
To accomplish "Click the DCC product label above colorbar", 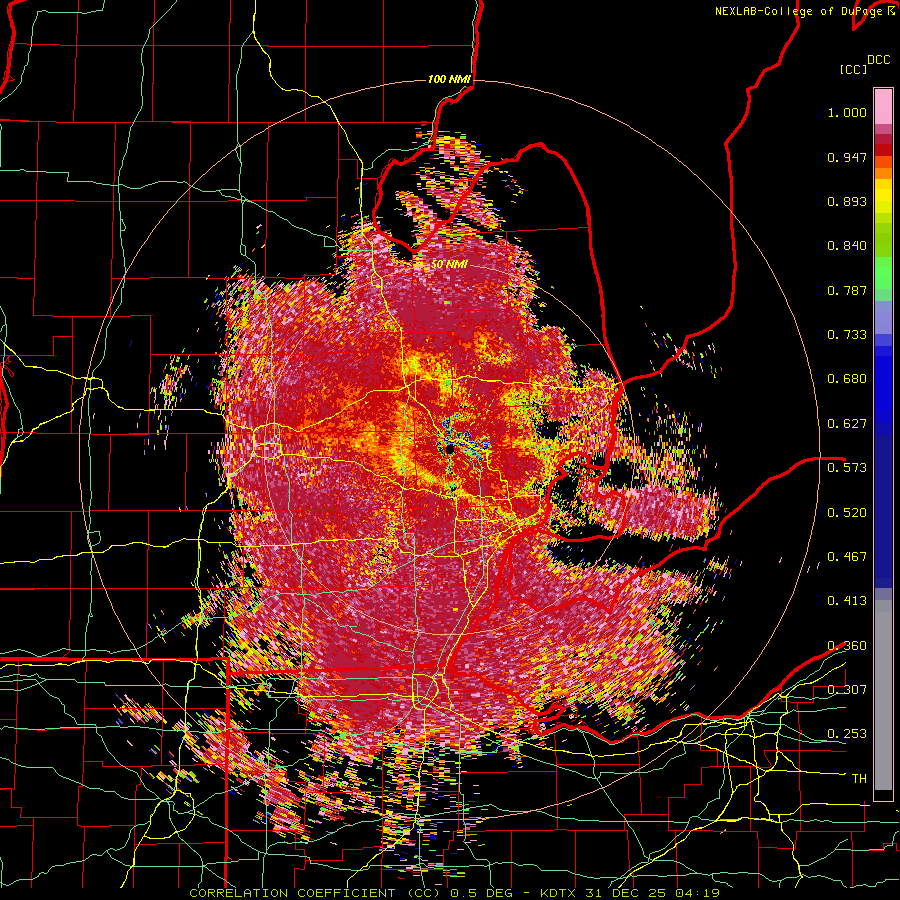I will tap(878, 60).
